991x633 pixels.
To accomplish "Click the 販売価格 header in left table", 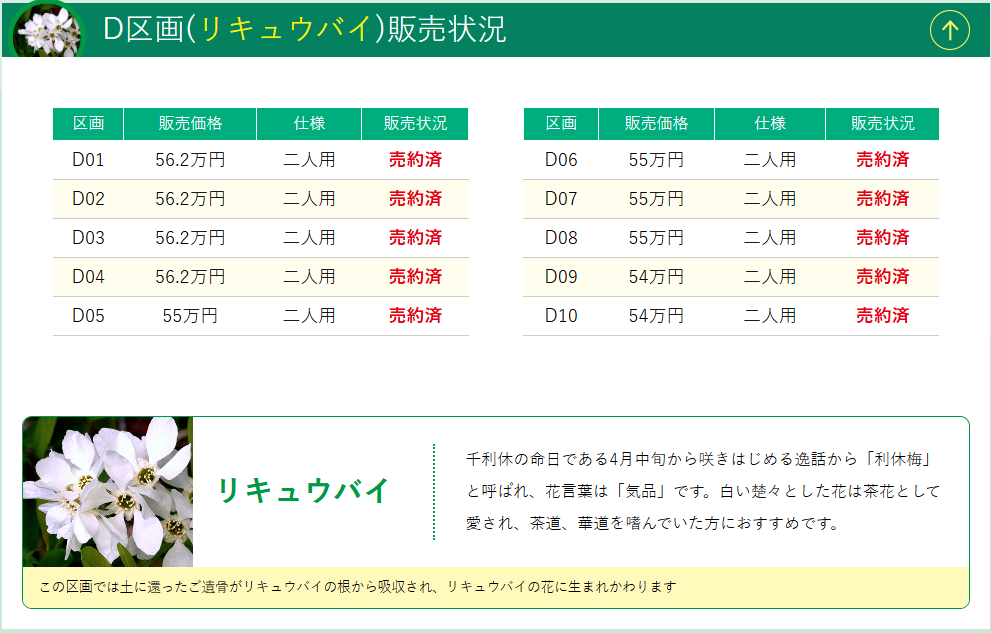I will click(x=190, y=124).
